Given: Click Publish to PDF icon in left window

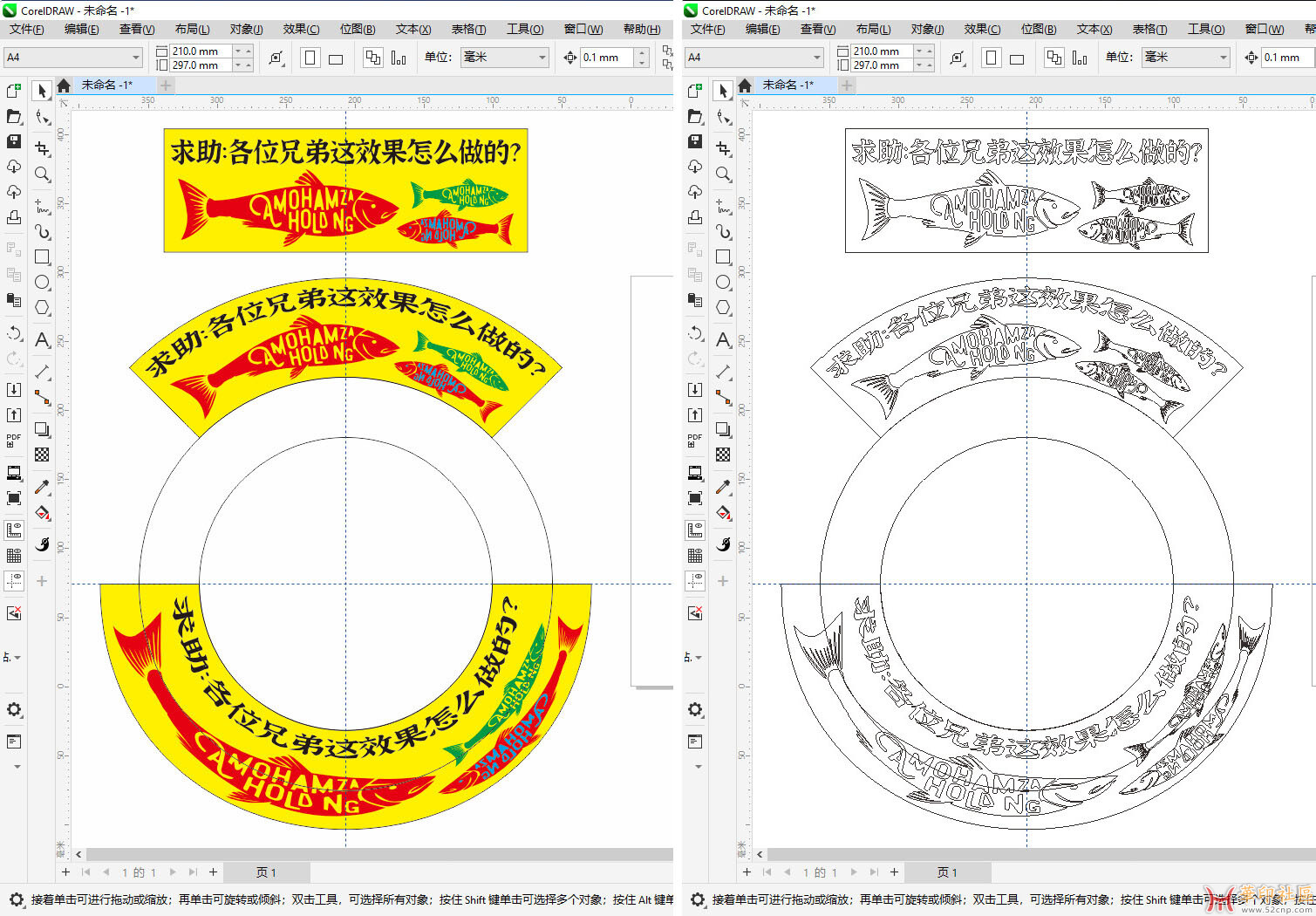Looking at the screenshot, I should tap(14, 441).
